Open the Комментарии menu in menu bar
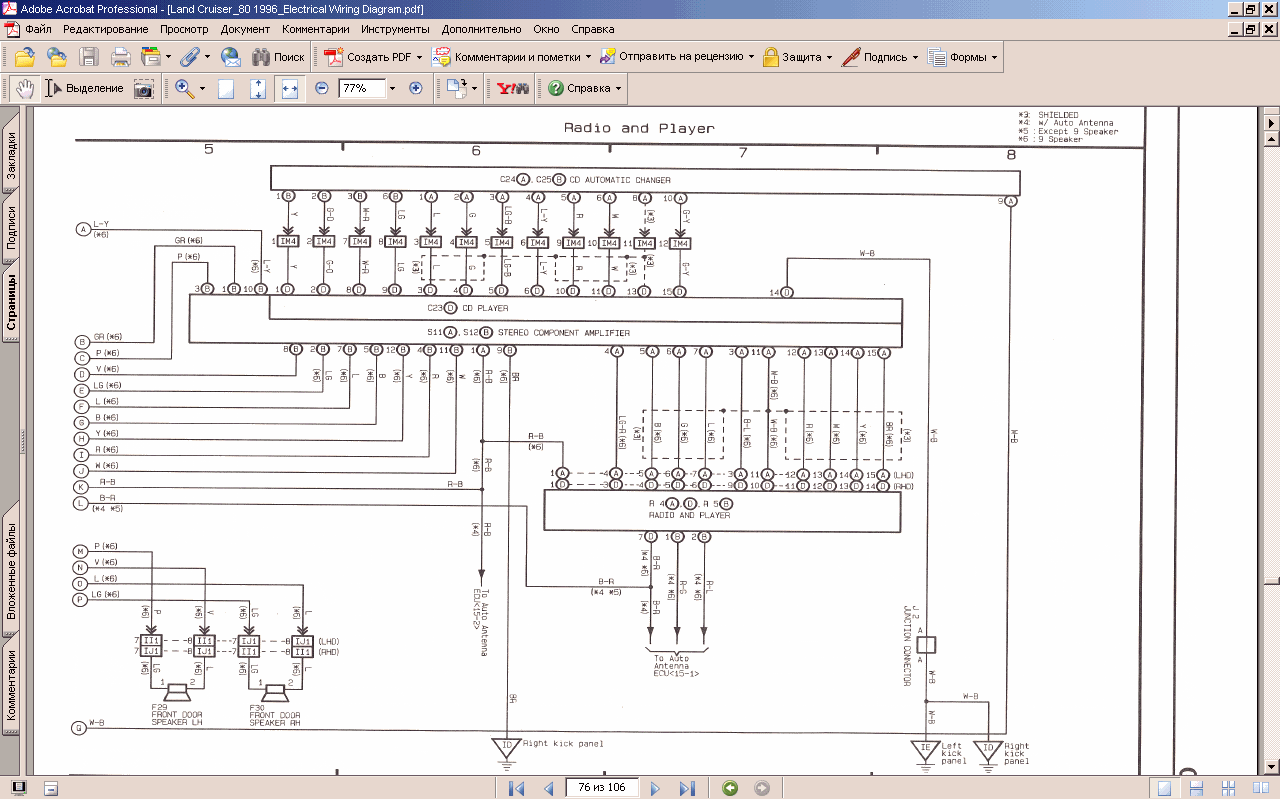This screenshot has height=800, width=1280. point(316,29)
